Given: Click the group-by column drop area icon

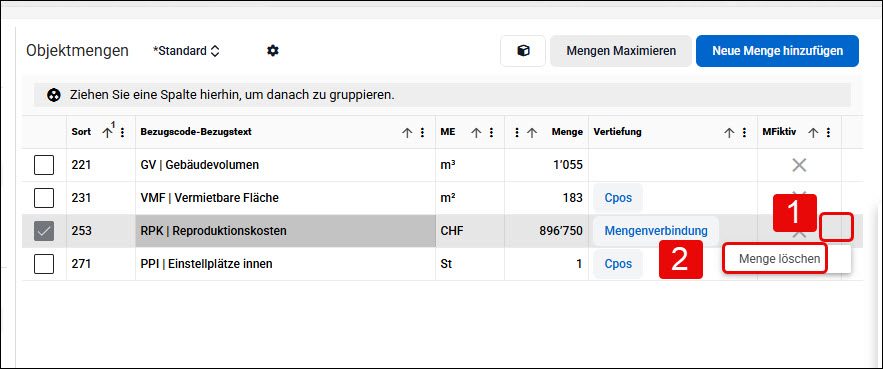Looking at the screenshot, I should tap(53, 95).
